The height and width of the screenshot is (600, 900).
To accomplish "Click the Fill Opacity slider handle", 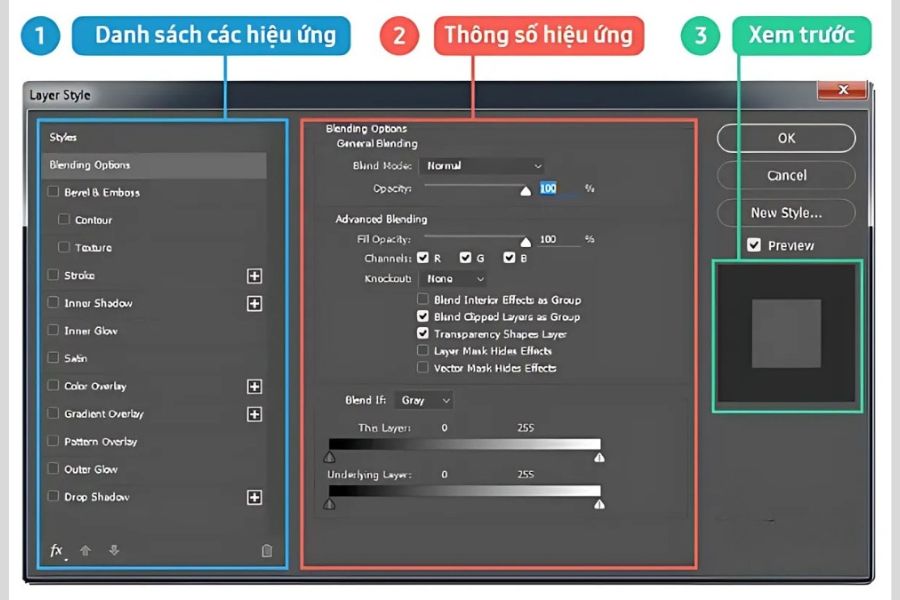I will pyautogui.click(x=526, y=241).
